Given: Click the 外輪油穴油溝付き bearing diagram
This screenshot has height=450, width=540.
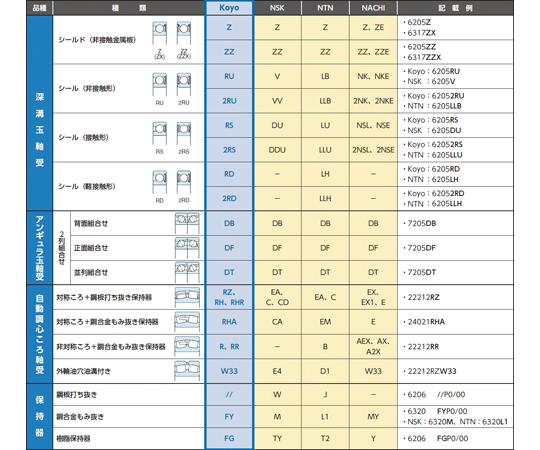Looking at the screenshot, I should click(x=187, y=371).
